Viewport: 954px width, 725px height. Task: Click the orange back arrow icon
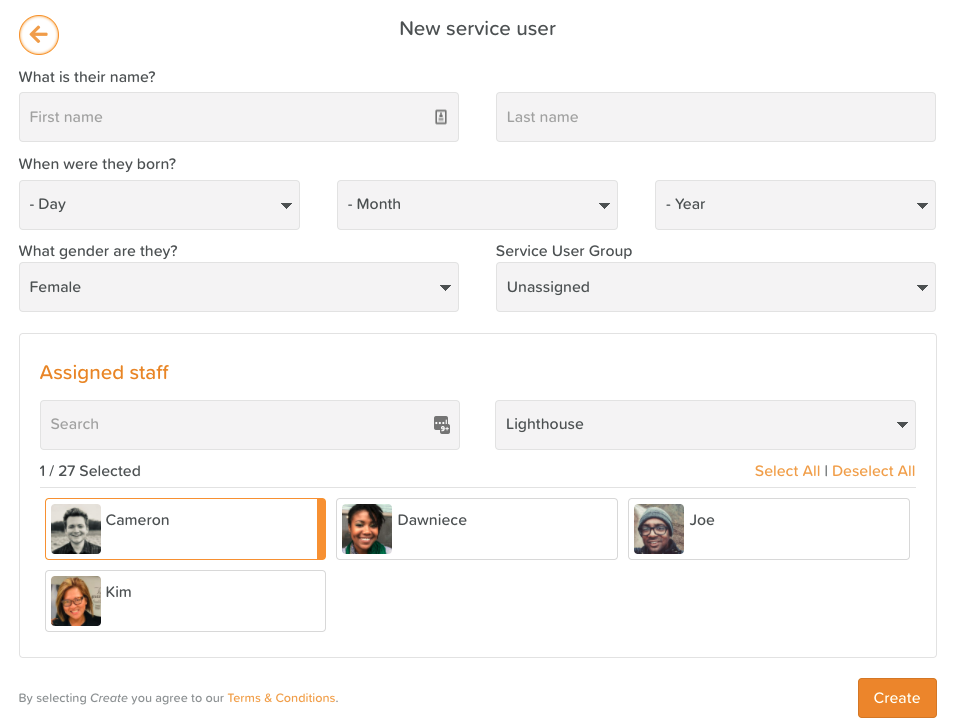39,35
